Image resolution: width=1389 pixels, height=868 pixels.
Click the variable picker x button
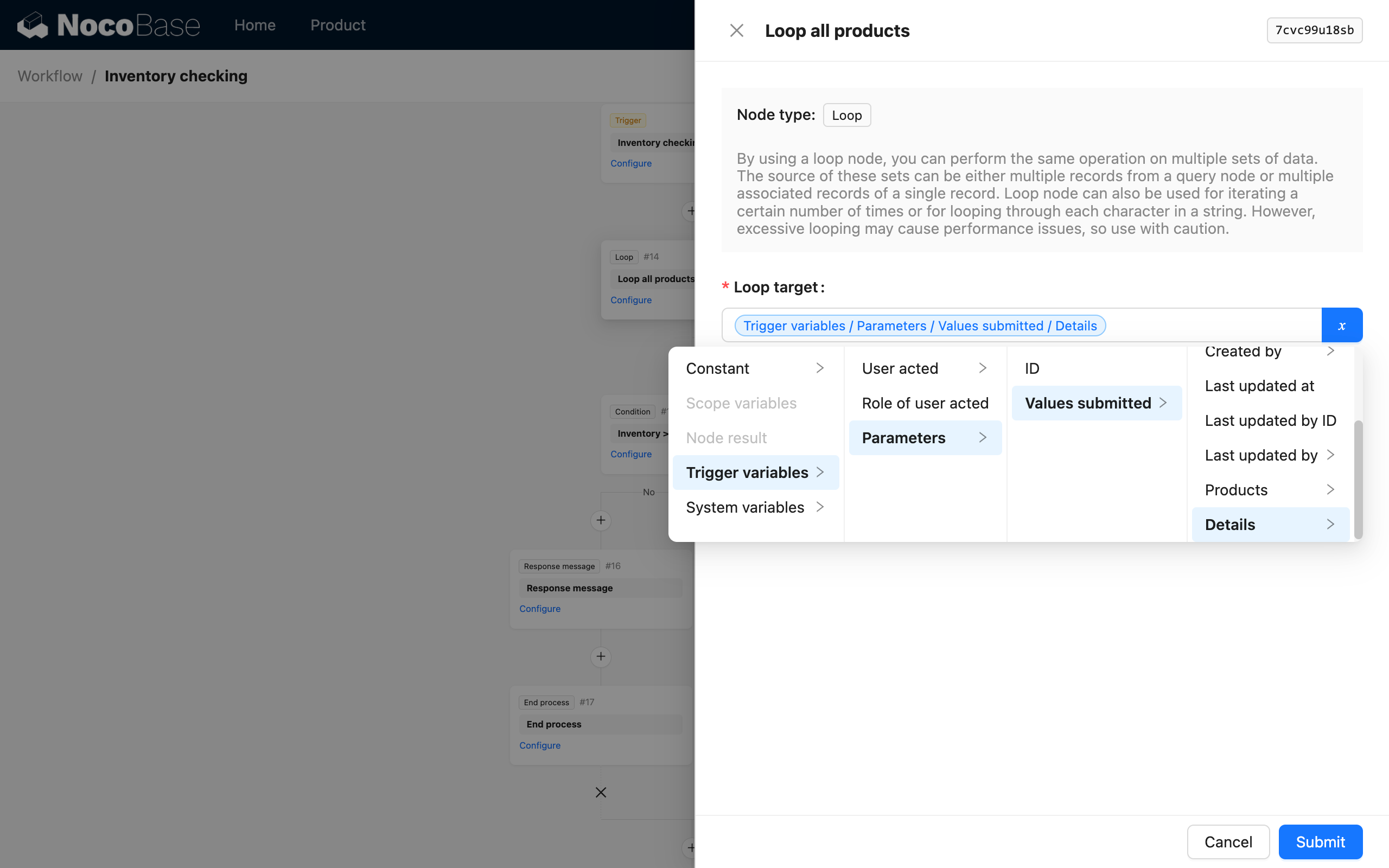pos(1341,325)
